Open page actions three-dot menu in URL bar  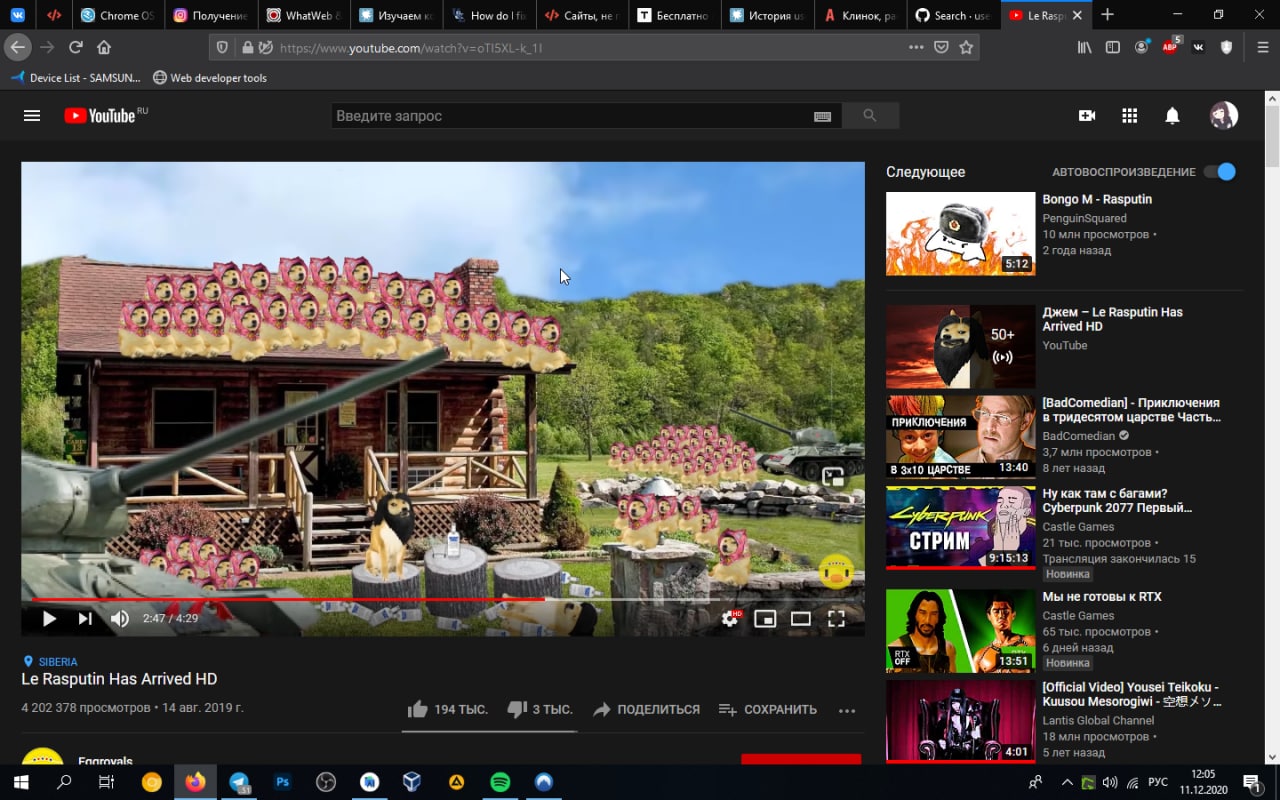(916, 47)
